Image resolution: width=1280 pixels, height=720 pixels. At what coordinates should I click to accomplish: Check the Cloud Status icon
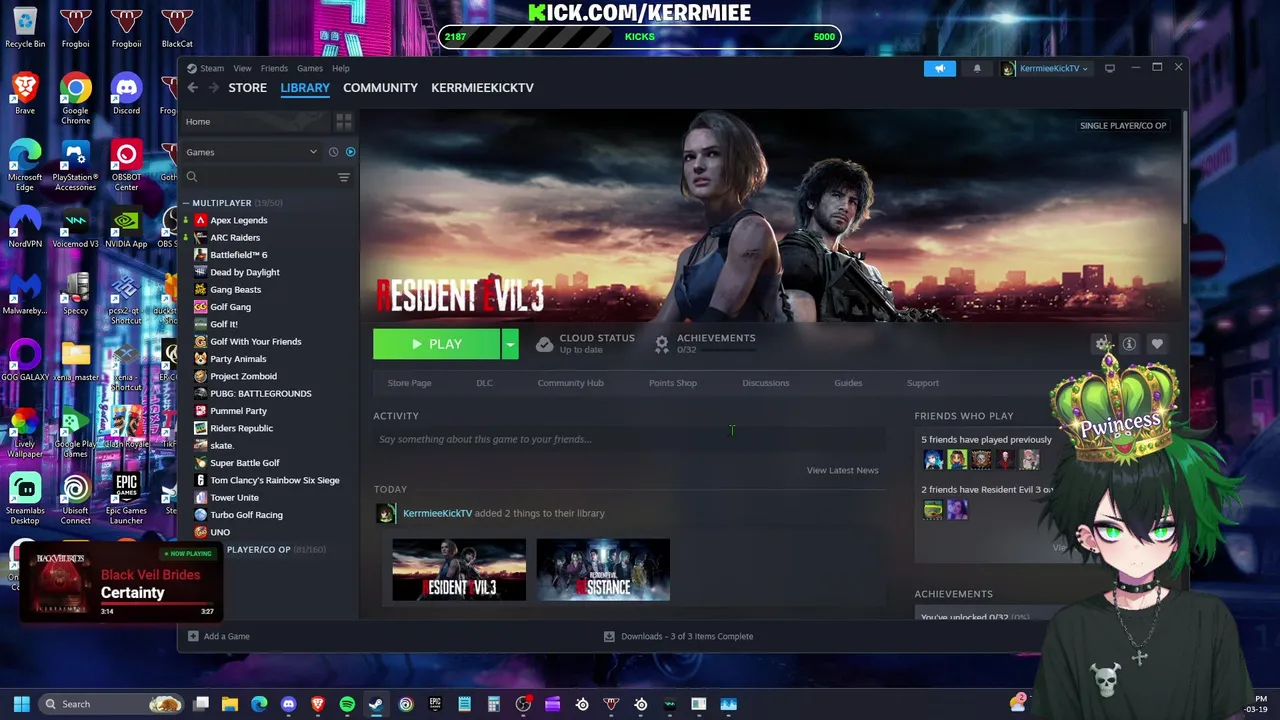[544, 344]
